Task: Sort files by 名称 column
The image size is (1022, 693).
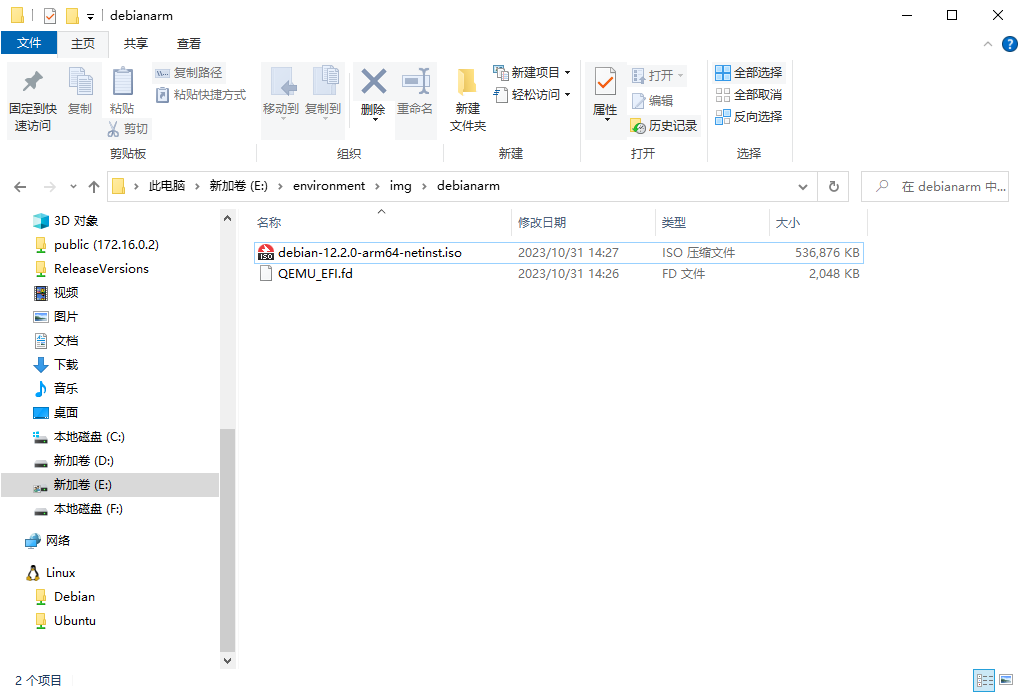Action: (381, 222)
